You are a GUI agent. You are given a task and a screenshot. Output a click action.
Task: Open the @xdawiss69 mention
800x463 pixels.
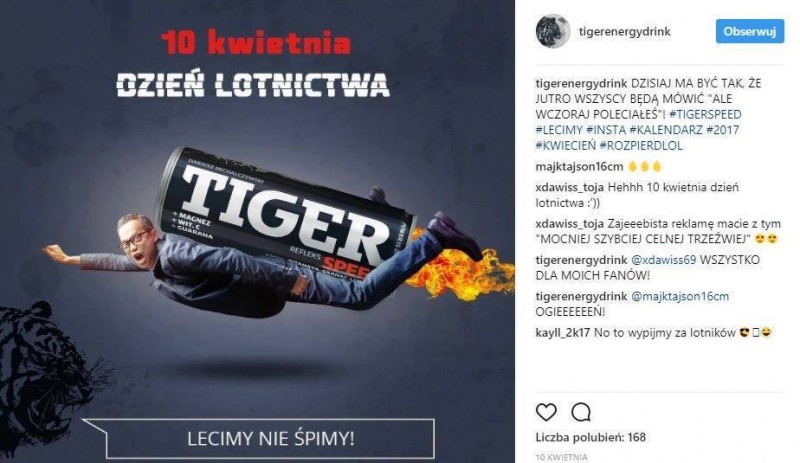coord(663,260)
